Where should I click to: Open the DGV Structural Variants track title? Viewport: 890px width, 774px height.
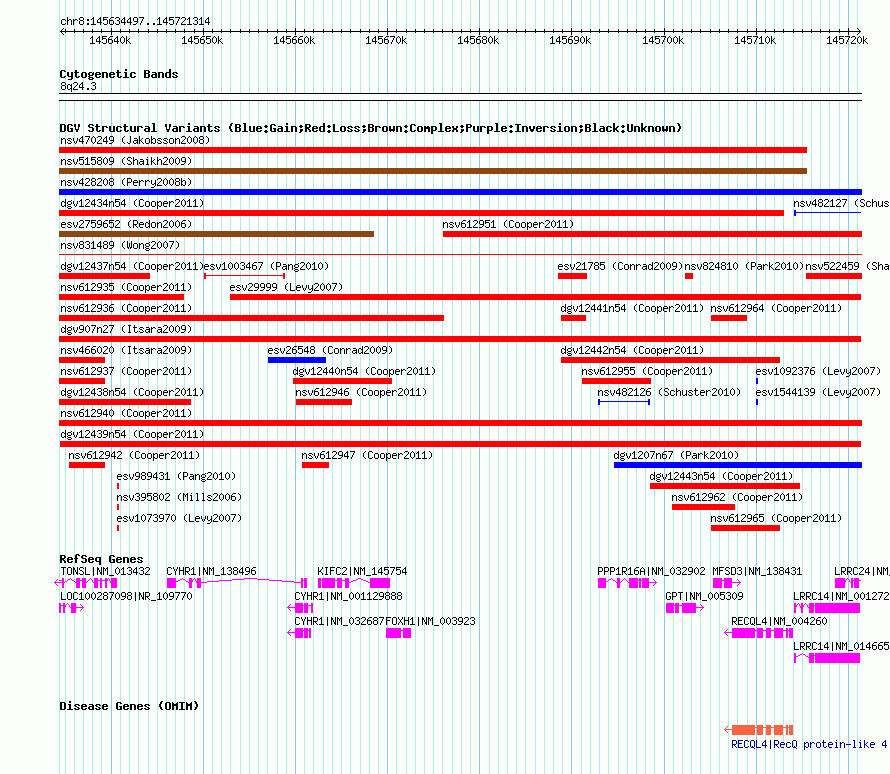370,128
